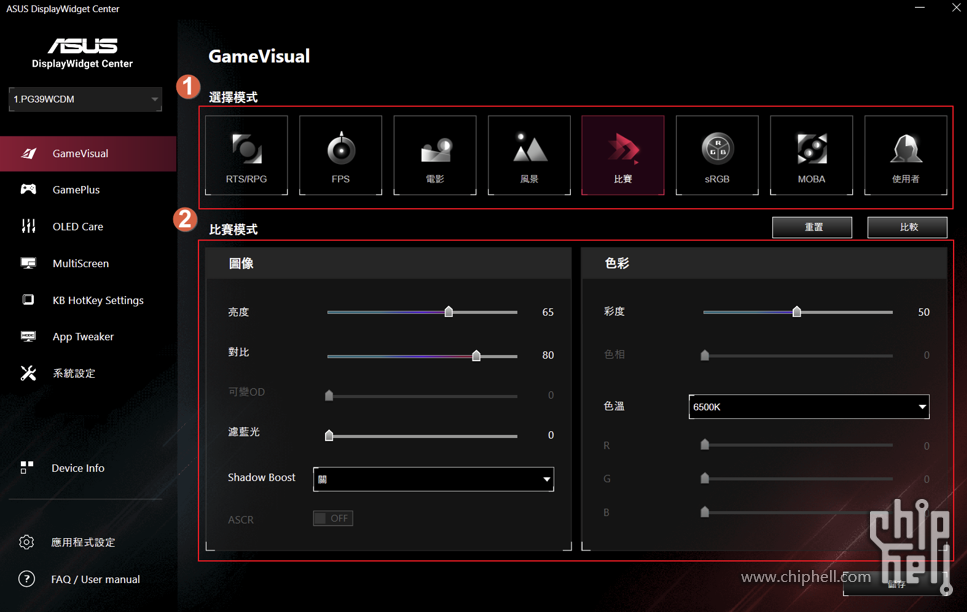Select the 比賽 racing mode tile

pos(623,155)
